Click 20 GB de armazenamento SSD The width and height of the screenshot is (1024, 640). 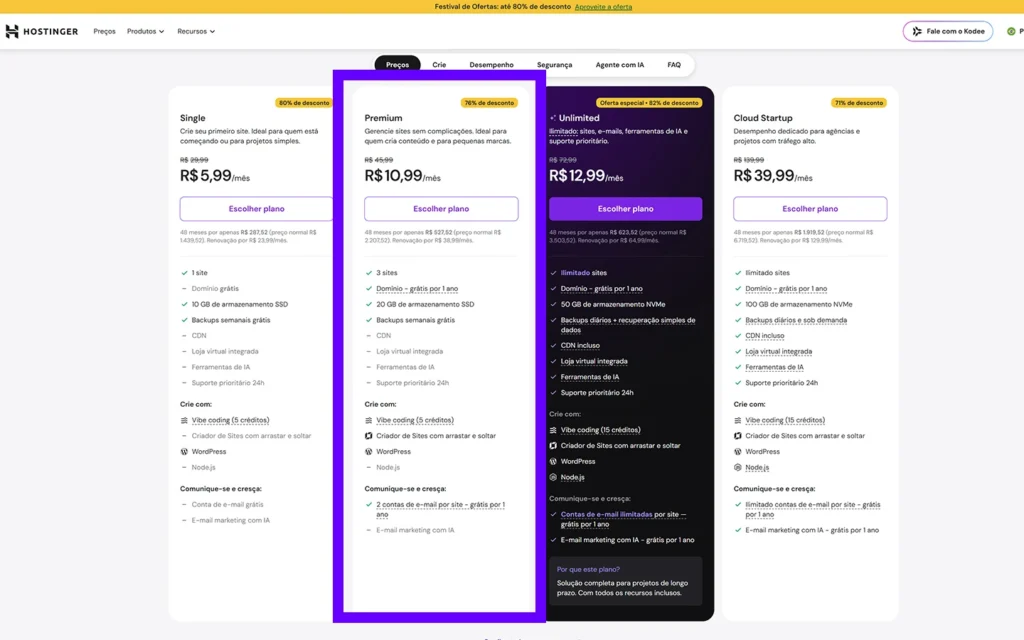click(424, 304)
